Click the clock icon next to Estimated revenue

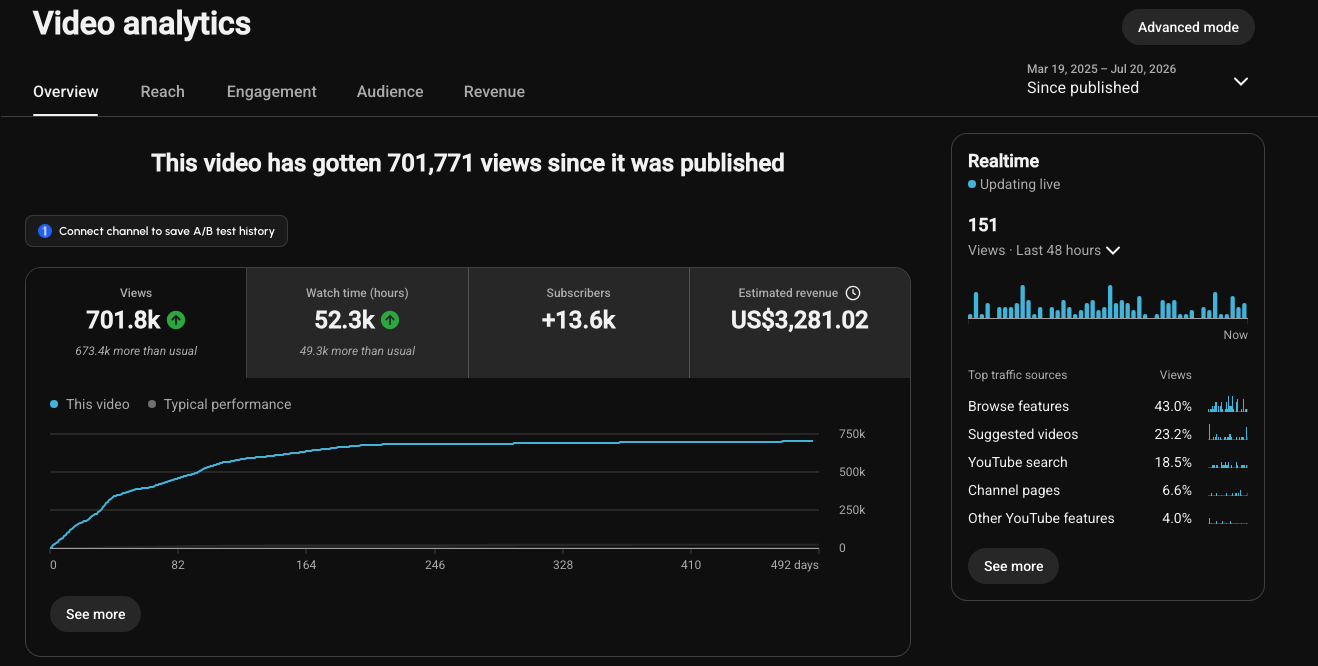[x=853, y=293]
